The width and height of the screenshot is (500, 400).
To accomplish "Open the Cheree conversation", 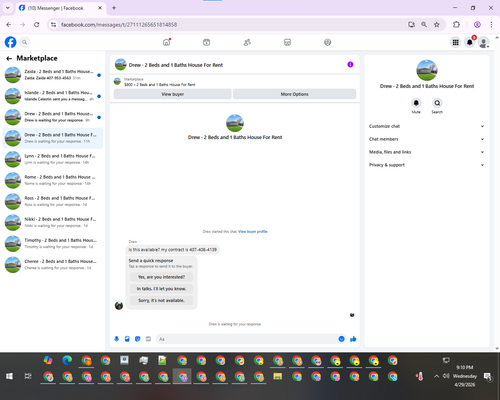I will coord(53,265).
